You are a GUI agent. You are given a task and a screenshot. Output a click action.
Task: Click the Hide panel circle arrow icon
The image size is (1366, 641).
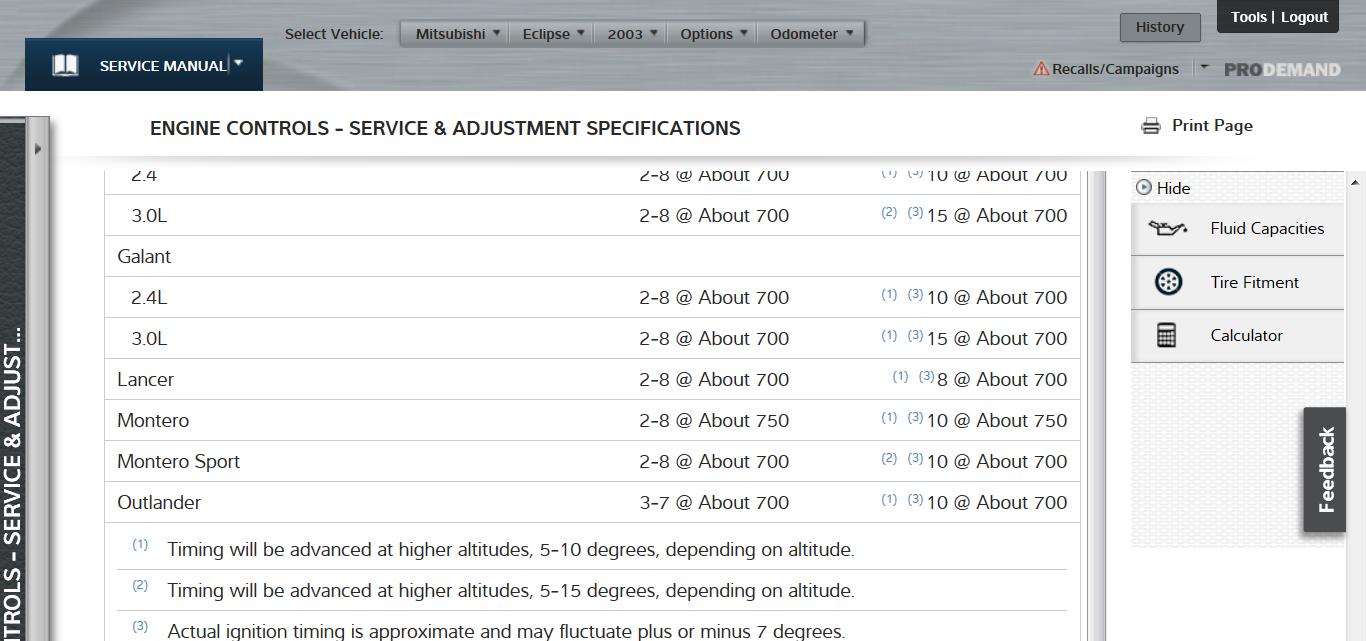click(x=1144, y=188)
